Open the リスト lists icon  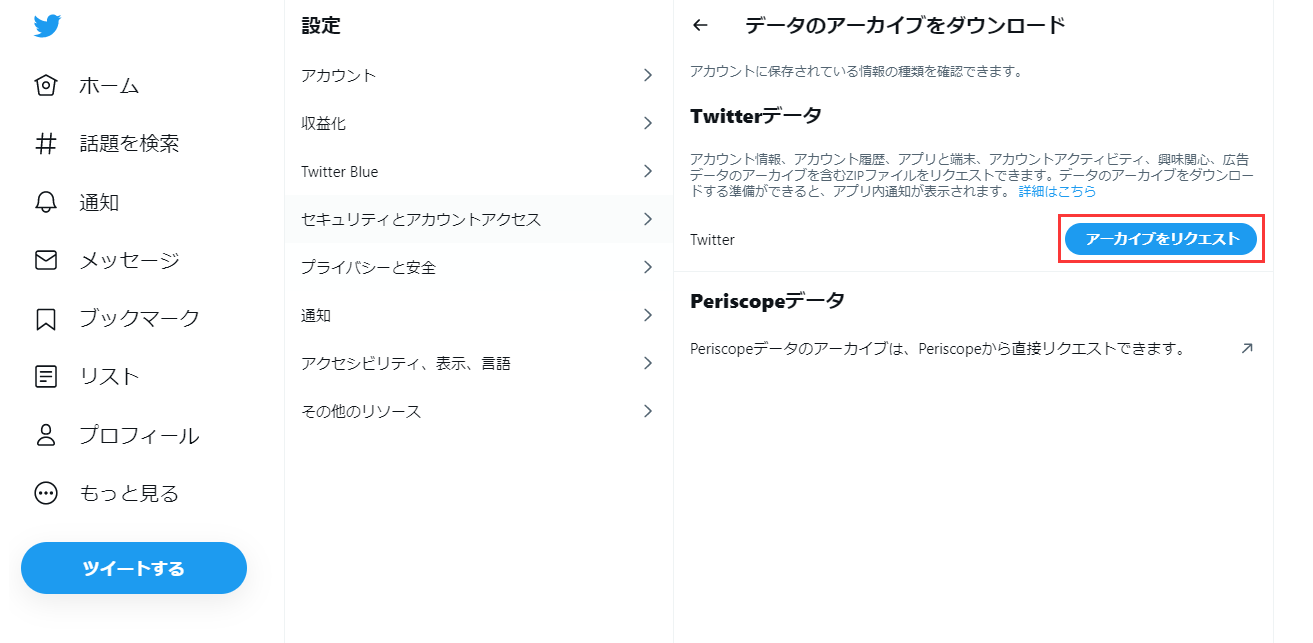[46, 376]
